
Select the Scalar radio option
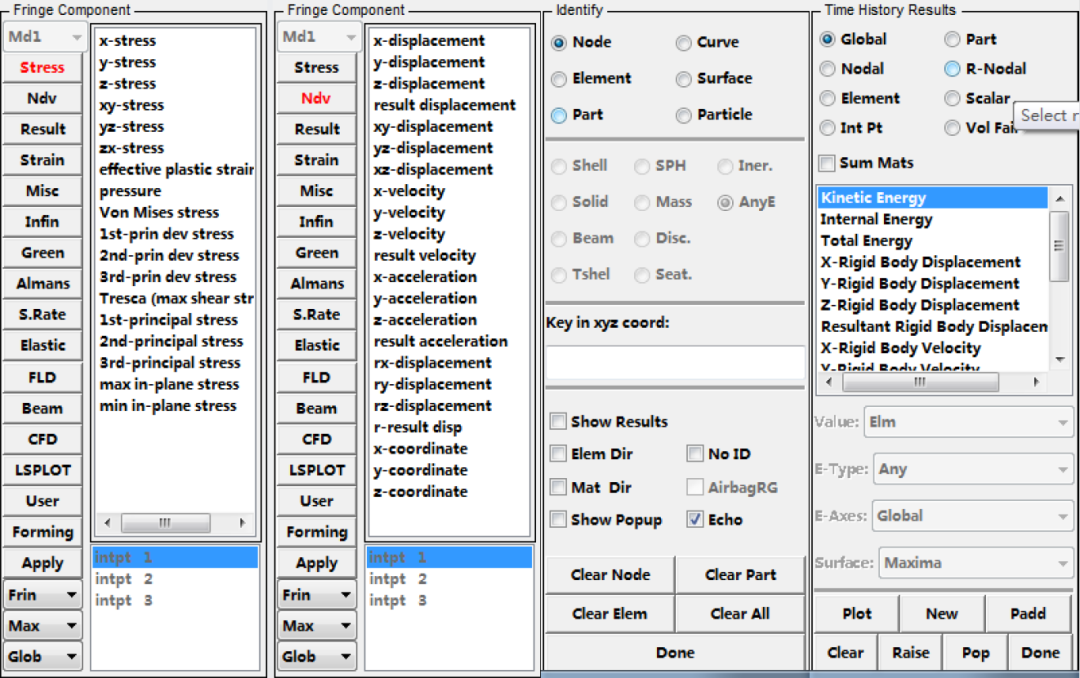952,99
